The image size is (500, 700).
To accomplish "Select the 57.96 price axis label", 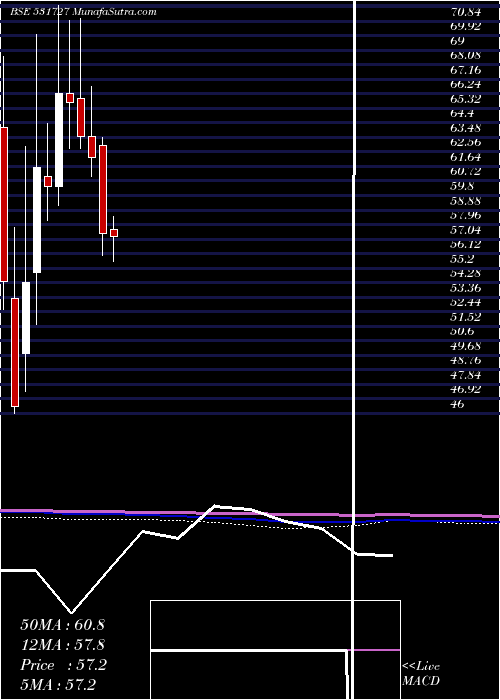I will pos(466,215).
